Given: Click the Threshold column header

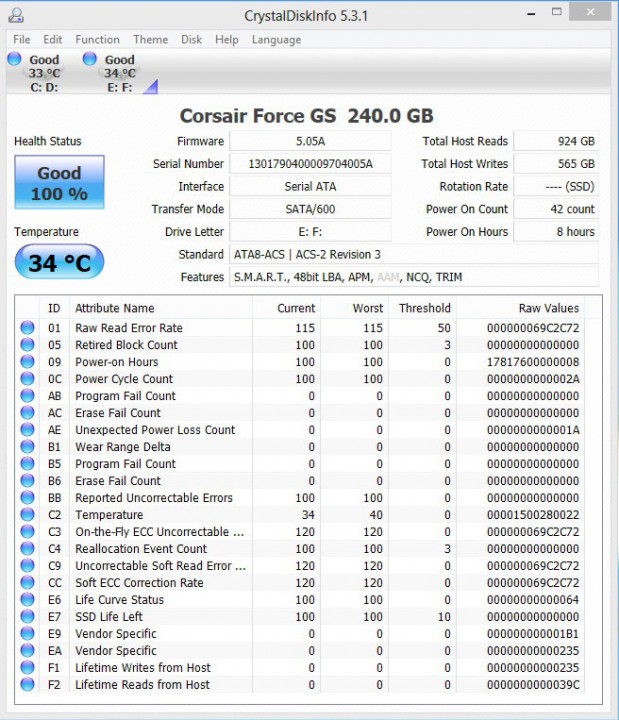Looking at the screenshot, I should pyautogui.click(x=422, y=308).
